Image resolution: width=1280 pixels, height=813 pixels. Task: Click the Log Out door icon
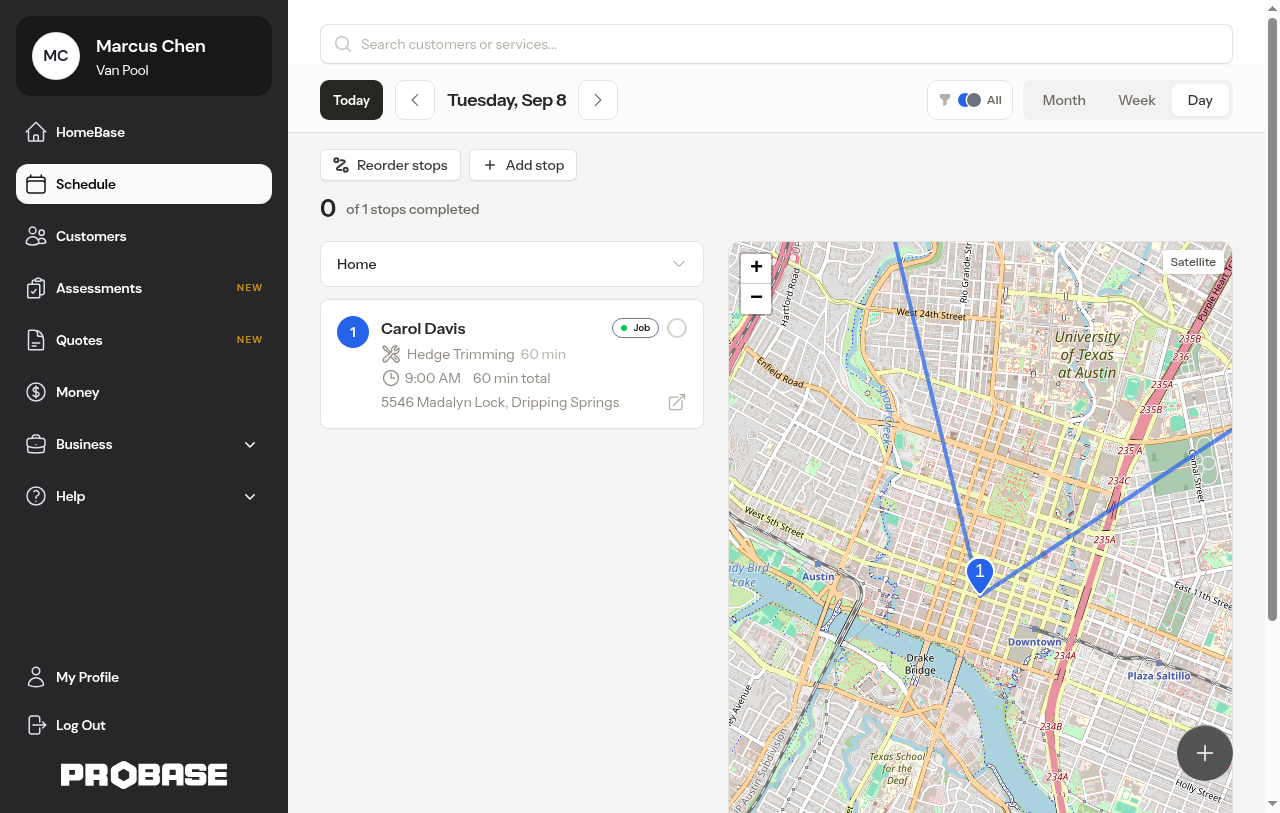36,725
